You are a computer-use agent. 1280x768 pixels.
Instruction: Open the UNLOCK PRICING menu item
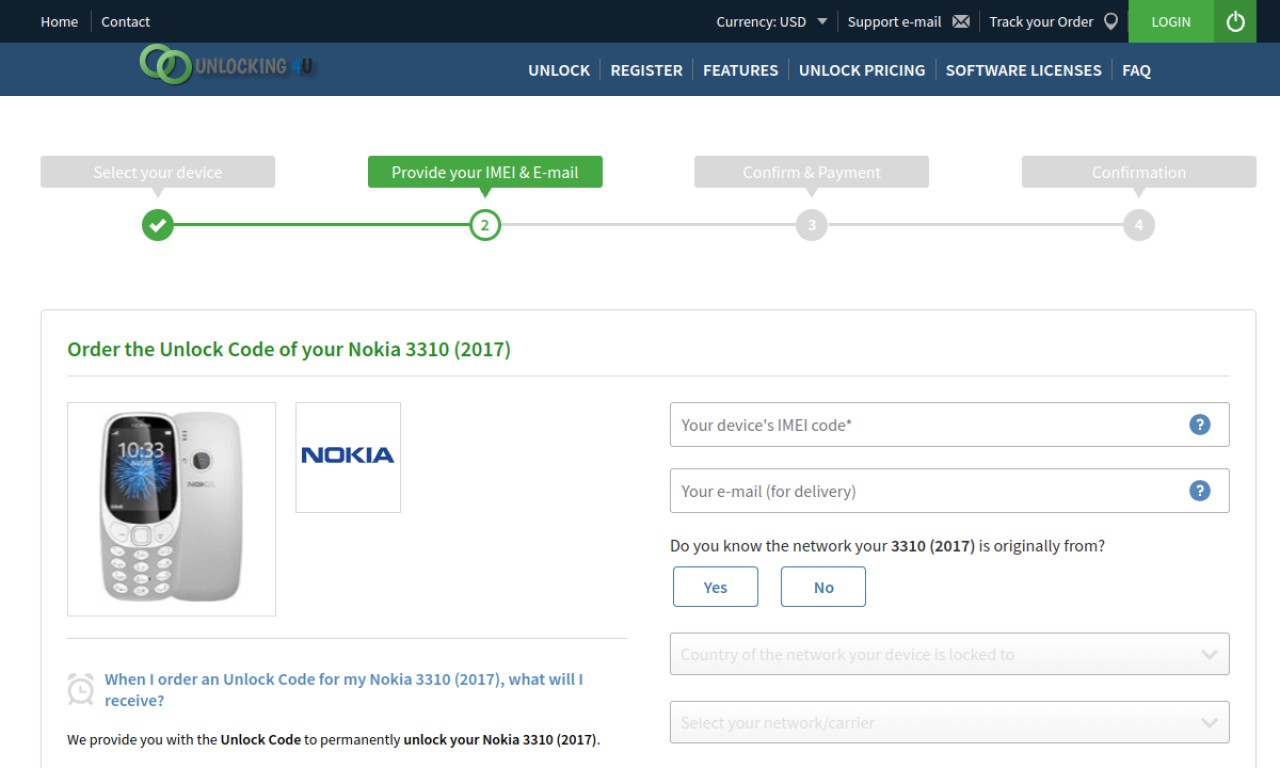point(862,70)
